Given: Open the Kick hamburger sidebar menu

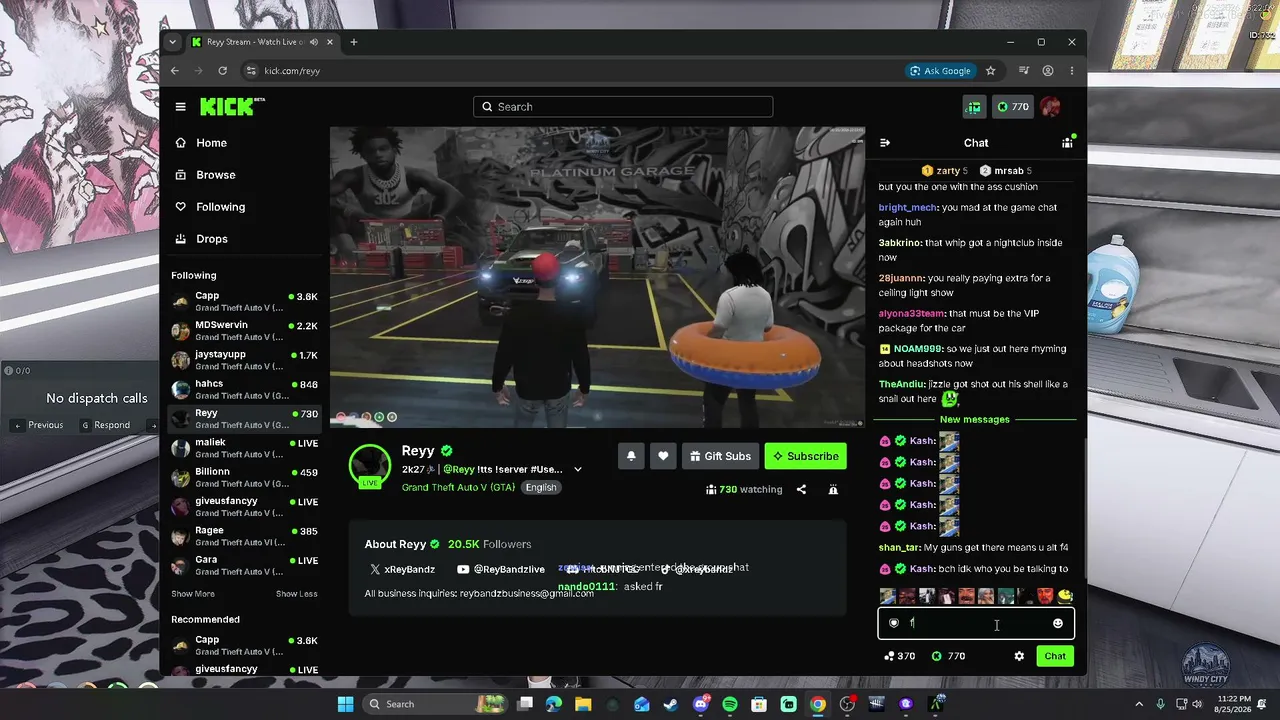Looking at the screenshot, I should pyautogui.click(x=180, y=107).
